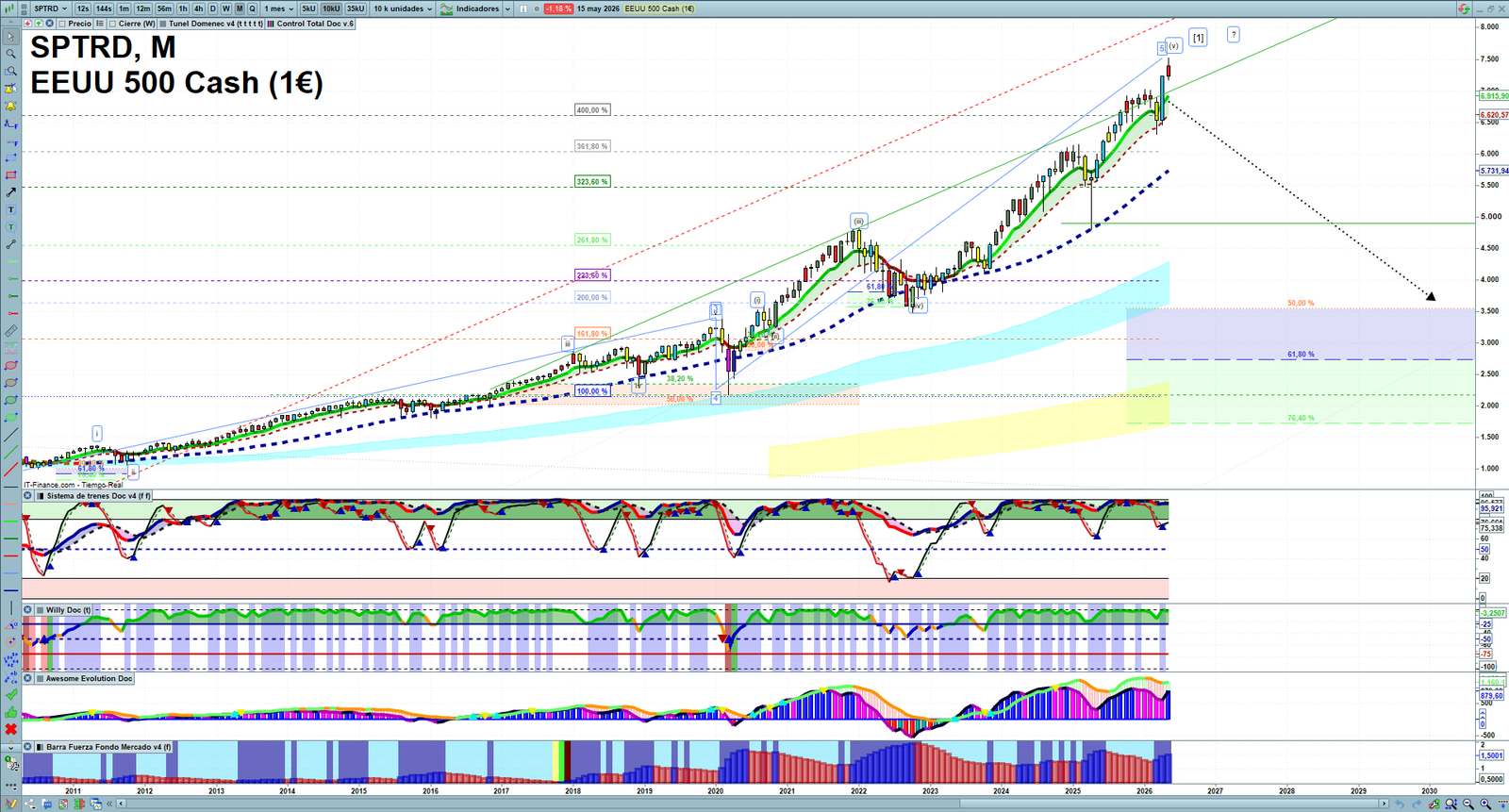Click the Control Total Doc v.6 color swatch

click(271, 24)
